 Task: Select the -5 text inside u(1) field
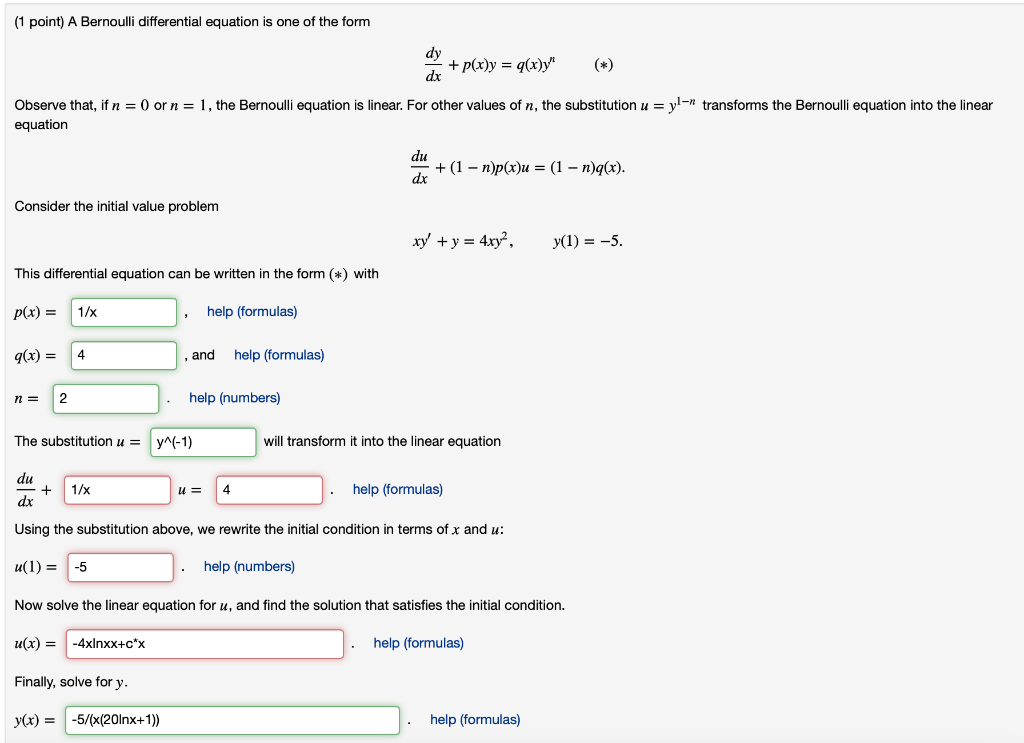coord(83,567)
